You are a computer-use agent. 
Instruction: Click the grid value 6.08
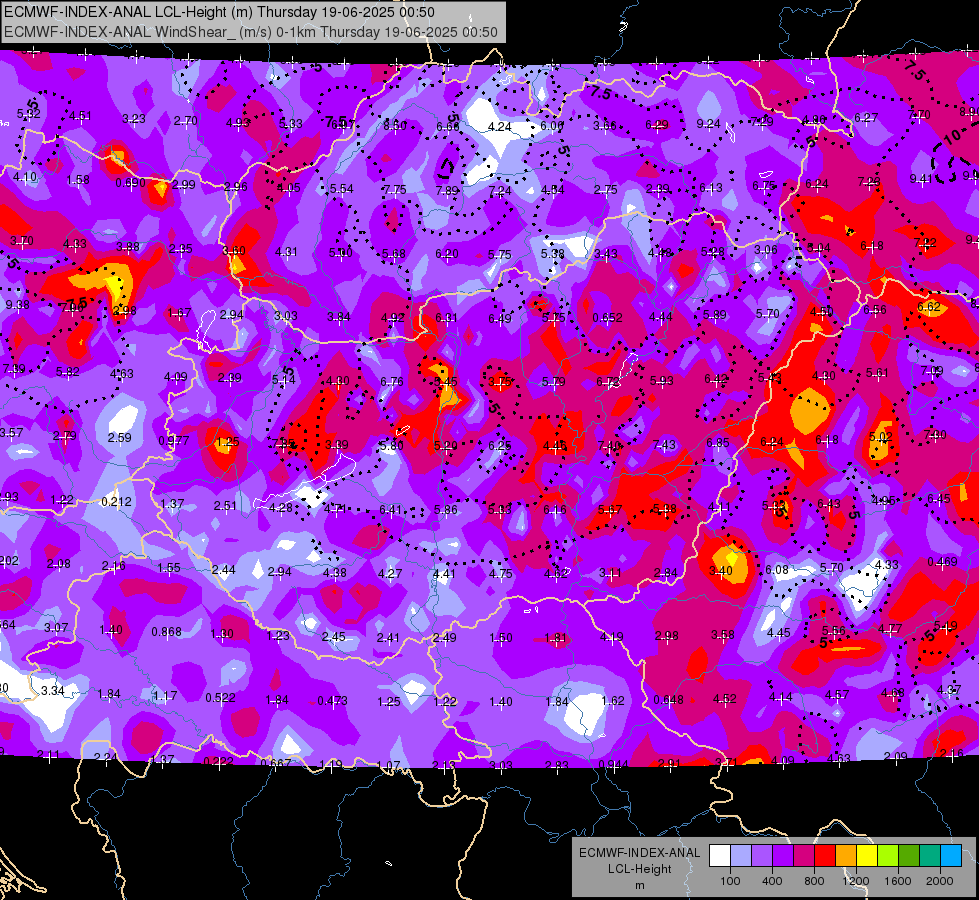(x=777, y=570)
